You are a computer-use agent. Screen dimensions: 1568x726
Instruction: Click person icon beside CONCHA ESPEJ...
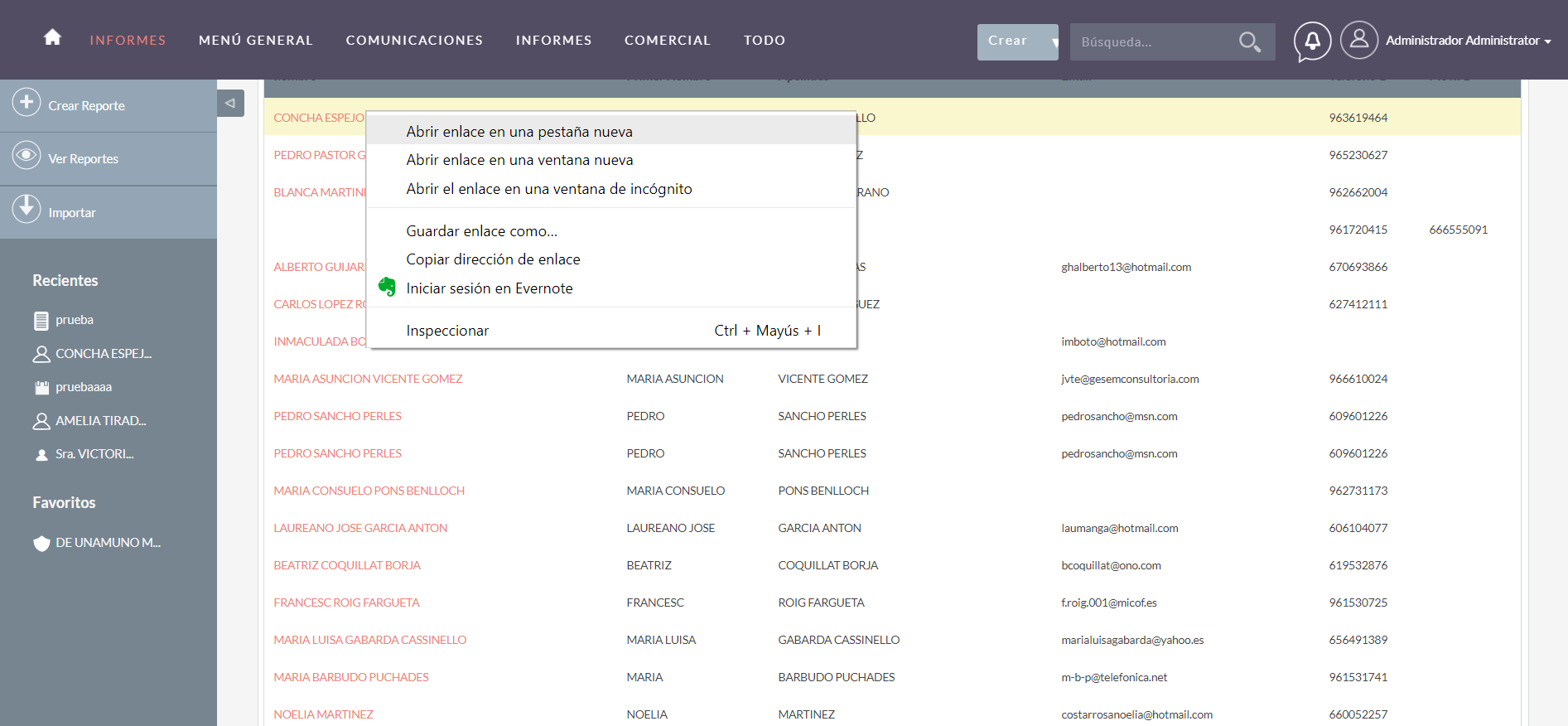(41, 355)
